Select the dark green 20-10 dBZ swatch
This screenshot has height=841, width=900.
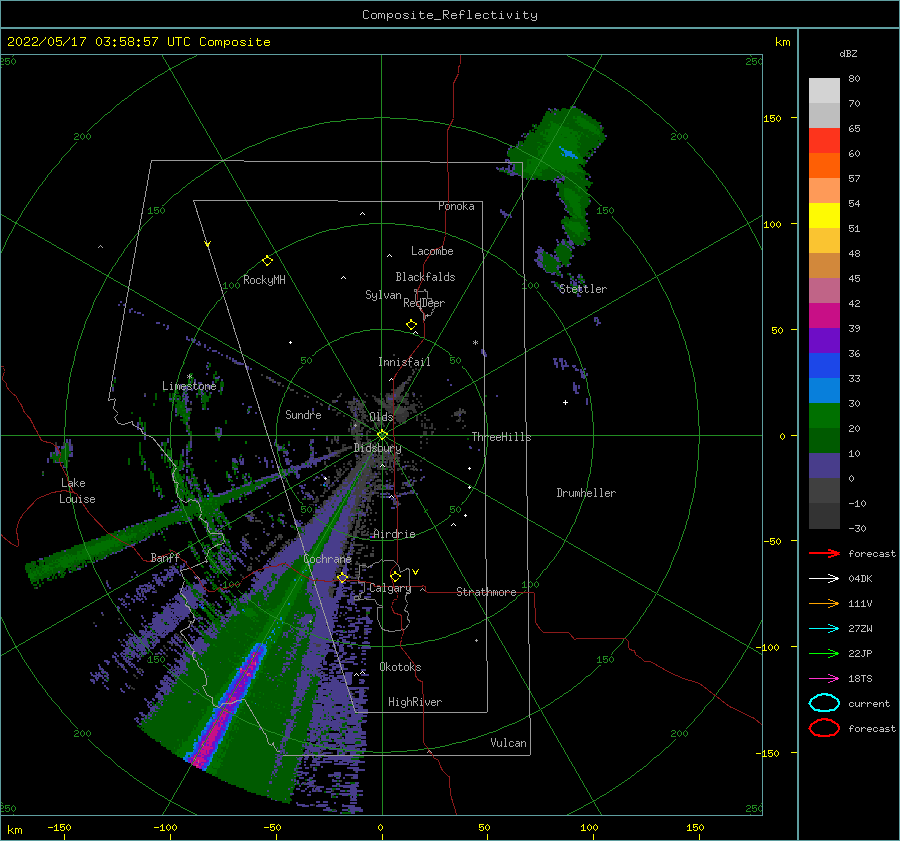(824, 441)
